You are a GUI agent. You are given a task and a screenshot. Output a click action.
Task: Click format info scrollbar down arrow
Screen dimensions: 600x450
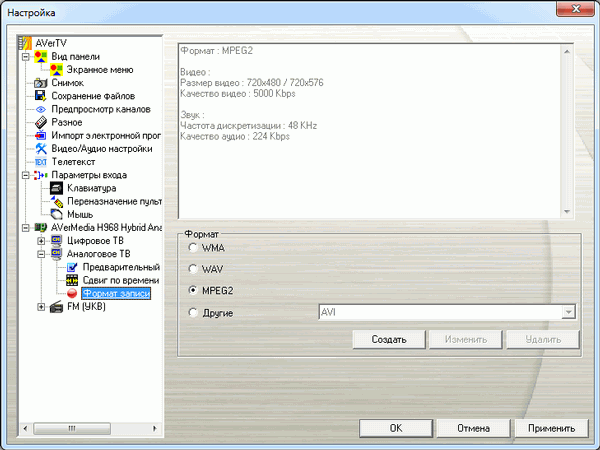[567, 212]
